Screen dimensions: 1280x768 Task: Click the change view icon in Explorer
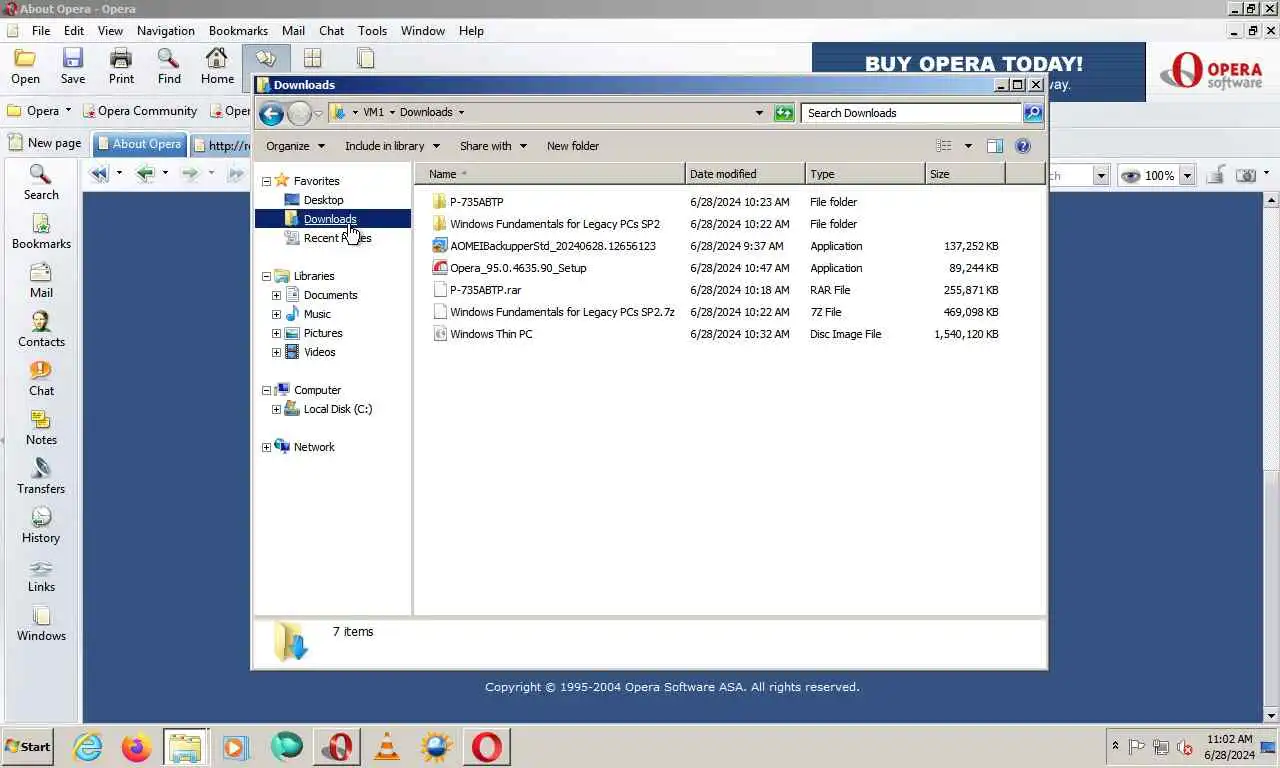tap(944, 146)
